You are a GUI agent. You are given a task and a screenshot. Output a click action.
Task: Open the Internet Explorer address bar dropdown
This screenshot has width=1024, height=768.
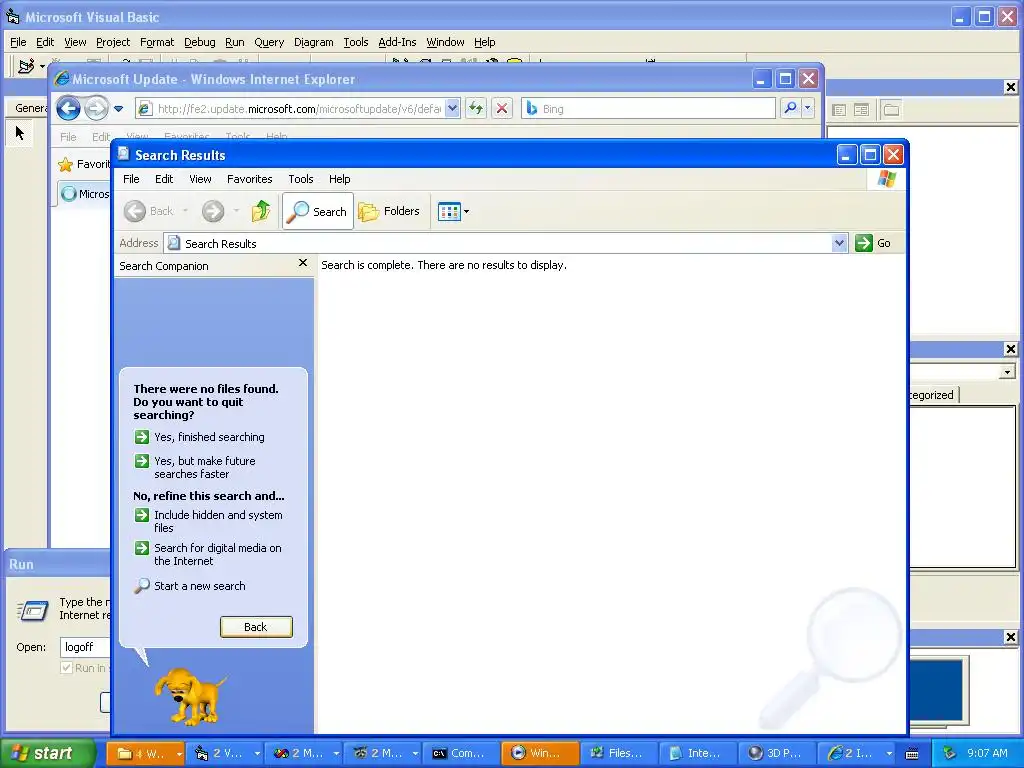453,108
